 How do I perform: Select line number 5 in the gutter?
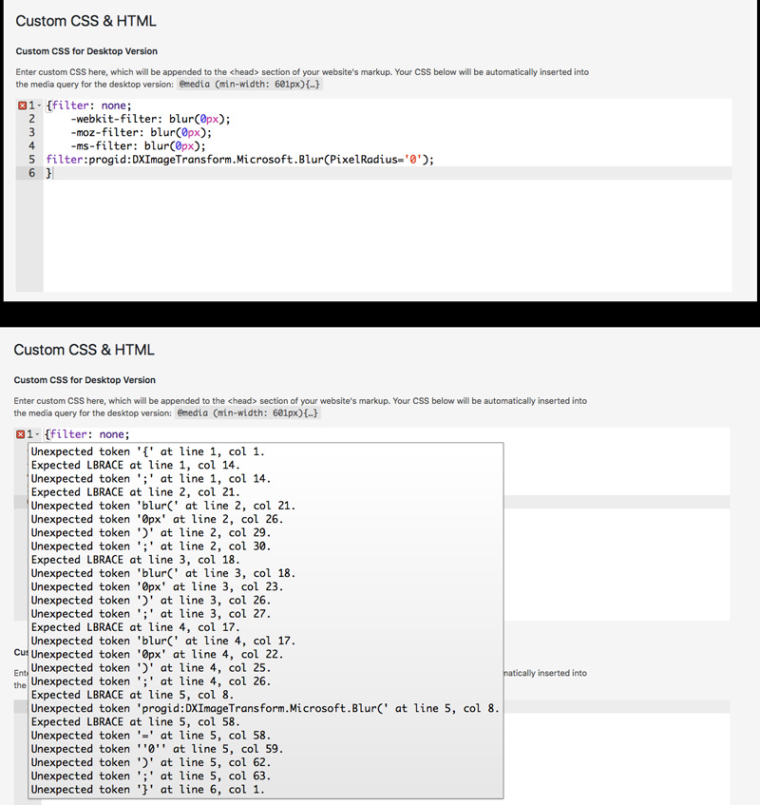32,159
